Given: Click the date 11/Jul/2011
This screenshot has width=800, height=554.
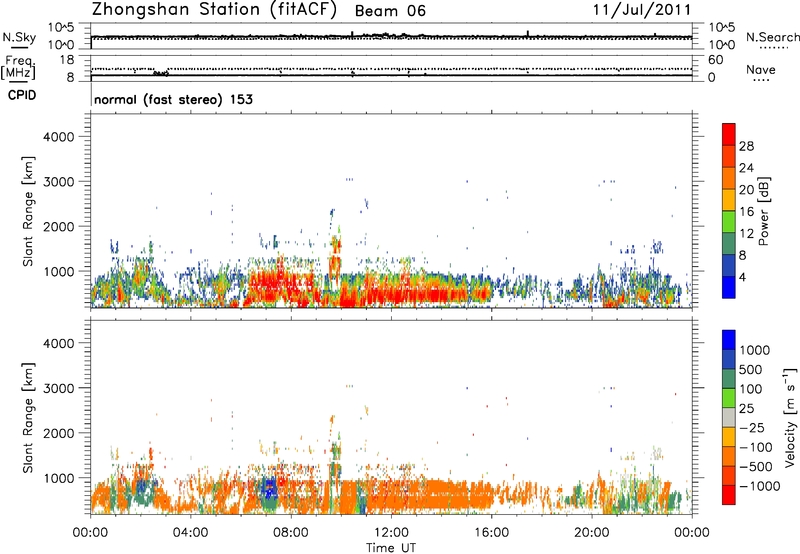Looking at the screenshot, I should point(642,10).
